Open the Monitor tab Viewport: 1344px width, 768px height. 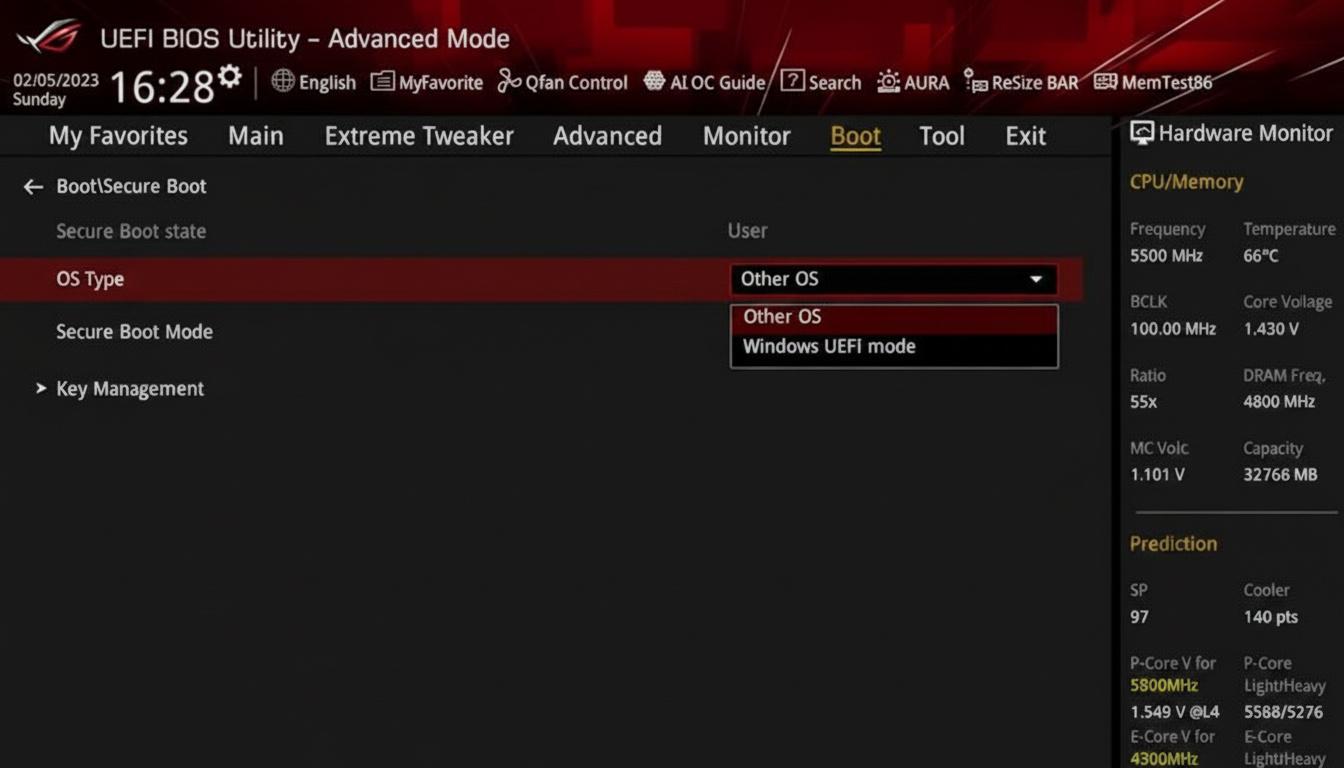pyautogui.click(x=746, y=136)
